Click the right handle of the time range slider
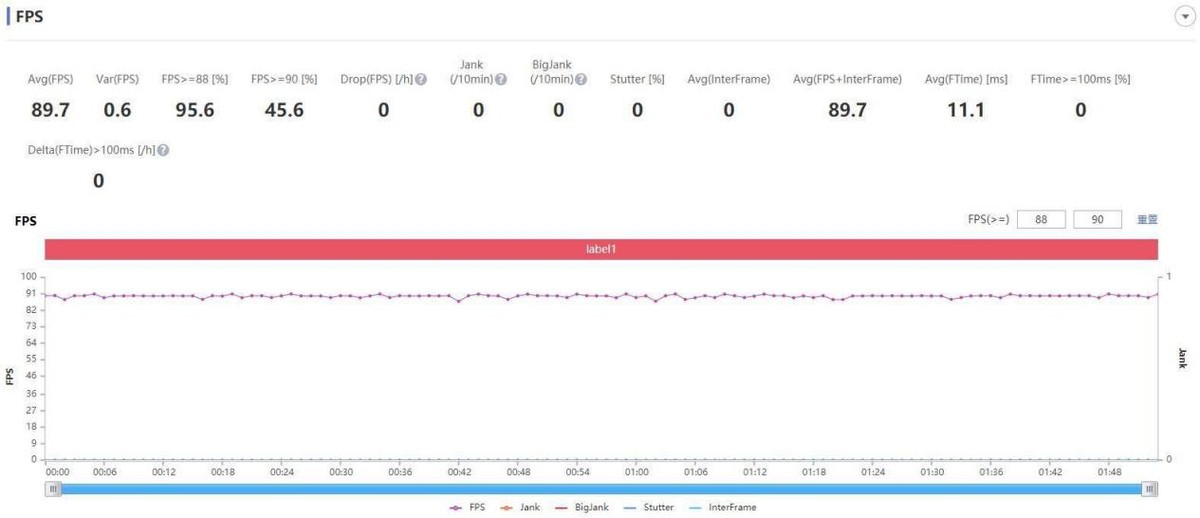This screenshot has height=518, width=1200. (x=1151, y=488)
